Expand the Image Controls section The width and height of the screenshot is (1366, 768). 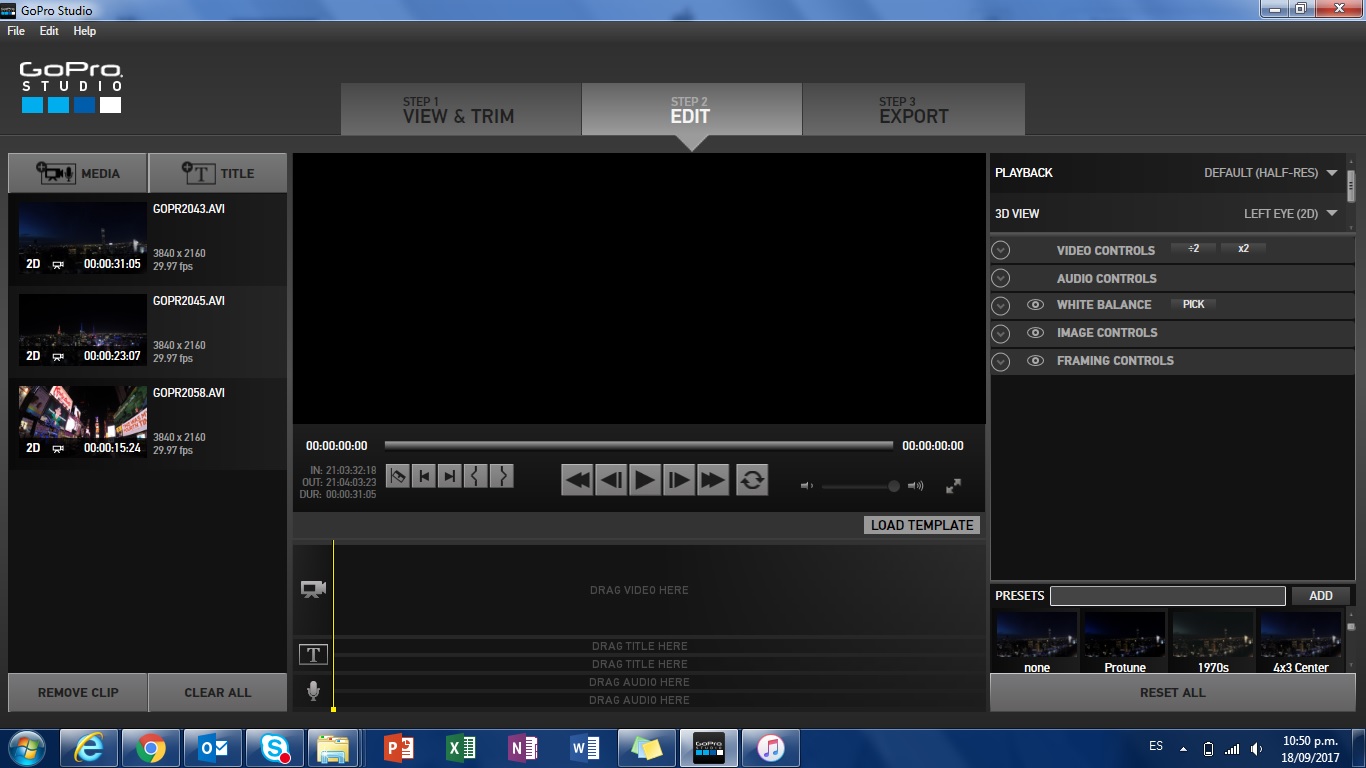pos(1000,333)
